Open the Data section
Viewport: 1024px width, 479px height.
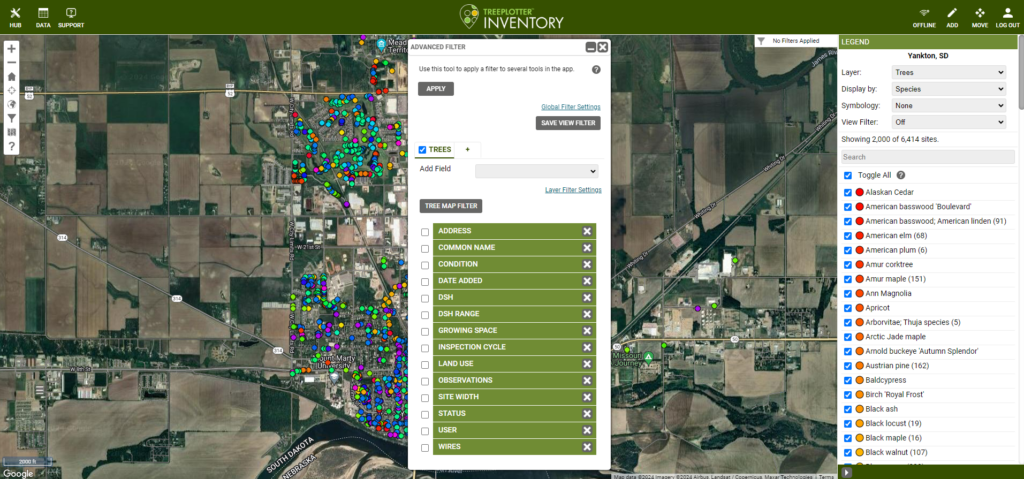pos(43,17)
